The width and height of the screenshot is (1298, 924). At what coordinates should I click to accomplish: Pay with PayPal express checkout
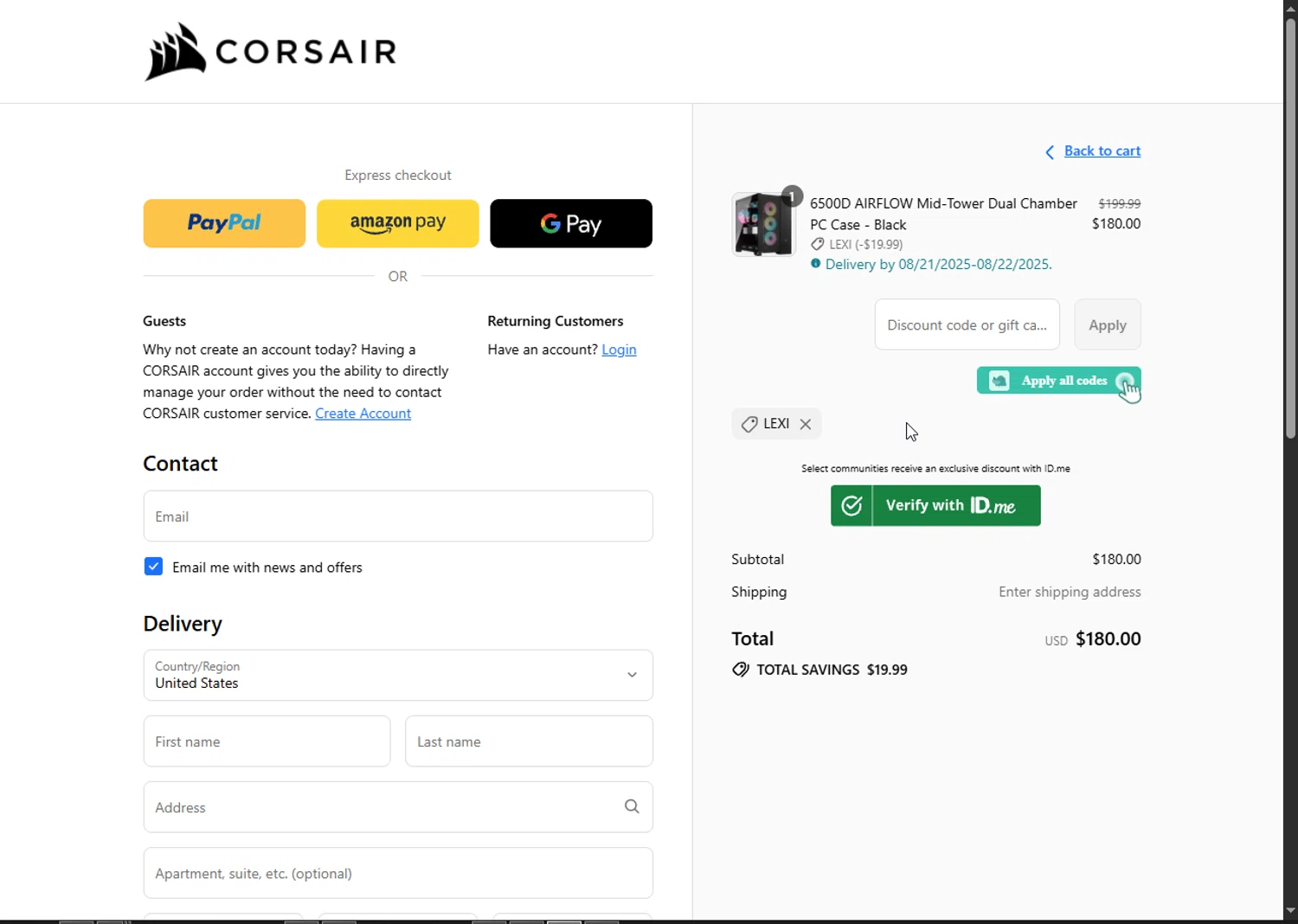pyautogui.click(x=224, y=223)
